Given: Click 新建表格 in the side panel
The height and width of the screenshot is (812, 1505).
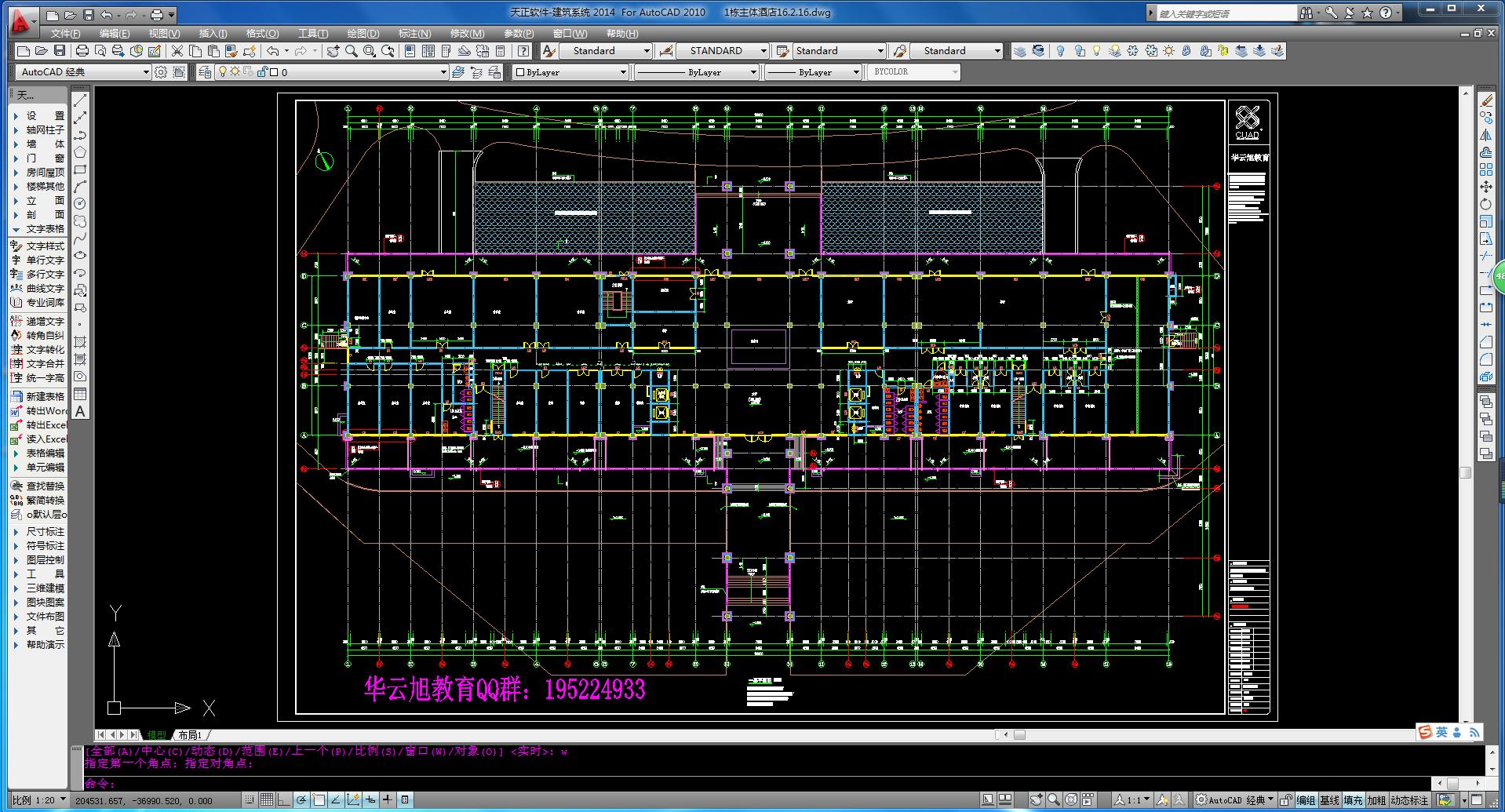Looking at the screenshot, I should [45, 397].
